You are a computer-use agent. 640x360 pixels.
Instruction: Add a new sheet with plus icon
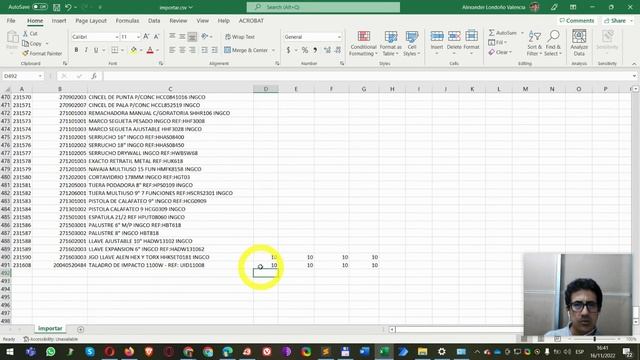coord(80,329)
